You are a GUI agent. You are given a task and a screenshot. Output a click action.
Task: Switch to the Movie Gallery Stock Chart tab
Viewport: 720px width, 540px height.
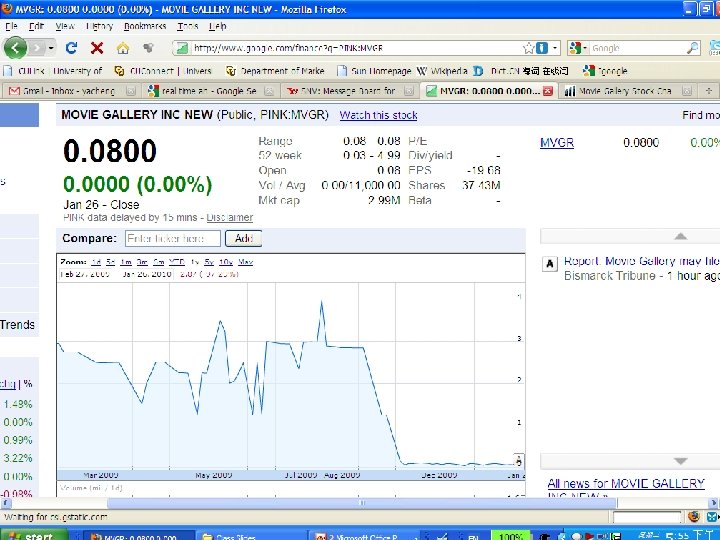tap(628, 91)
